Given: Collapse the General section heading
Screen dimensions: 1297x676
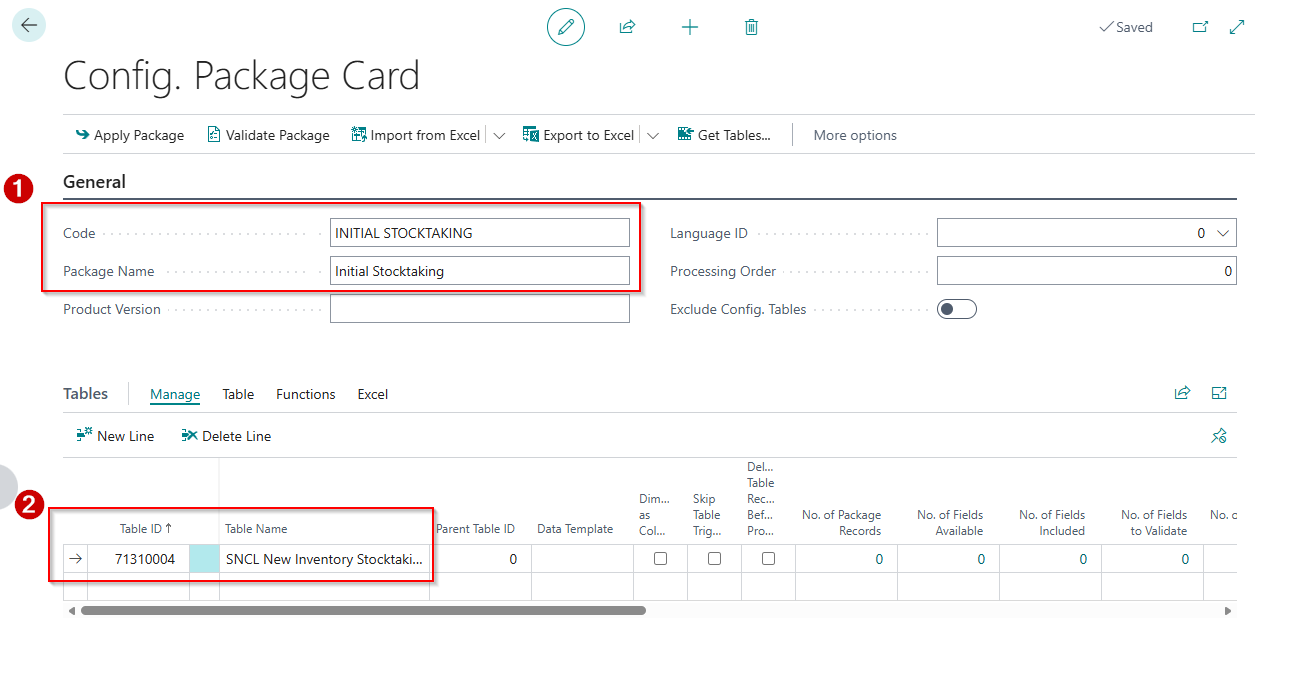Looking at the screenshot, I should (x=94, y=182).
